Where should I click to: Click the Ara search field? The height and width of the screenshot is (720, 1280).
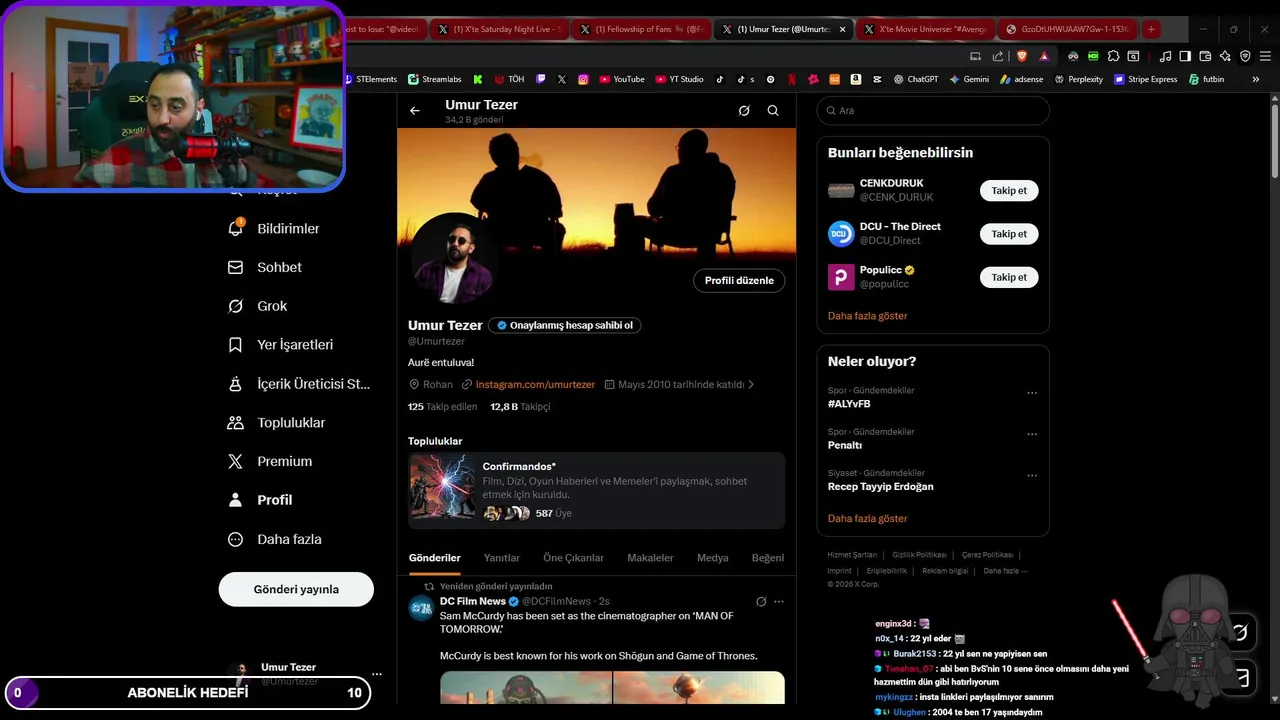pos(933,111)
